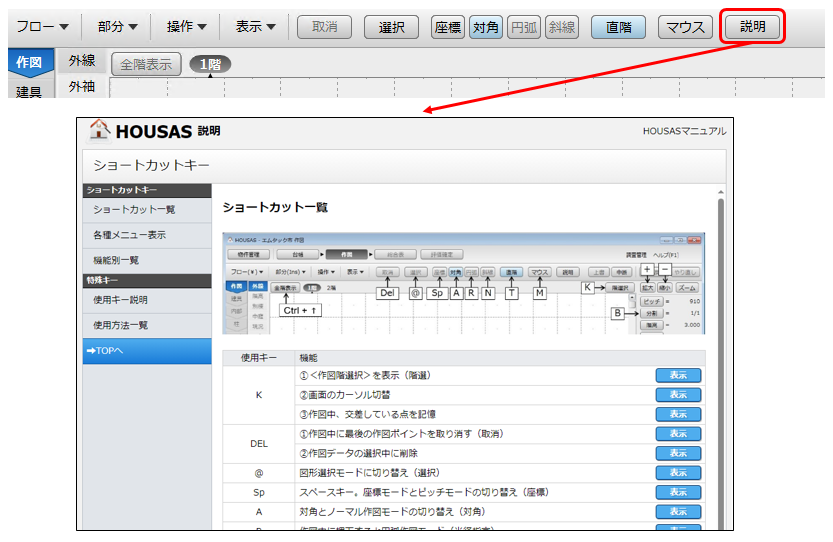Click the A key cell
Image resolution: width=833 pixels, height=542 pixels.
tap(259, 512)
